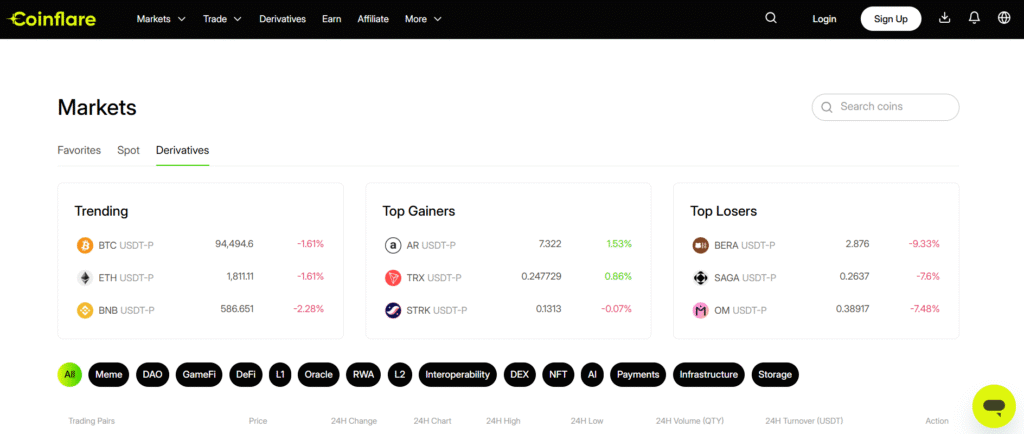Click the search magnifier icon in header
This screenshot has height=434, width=1024.
770,18
